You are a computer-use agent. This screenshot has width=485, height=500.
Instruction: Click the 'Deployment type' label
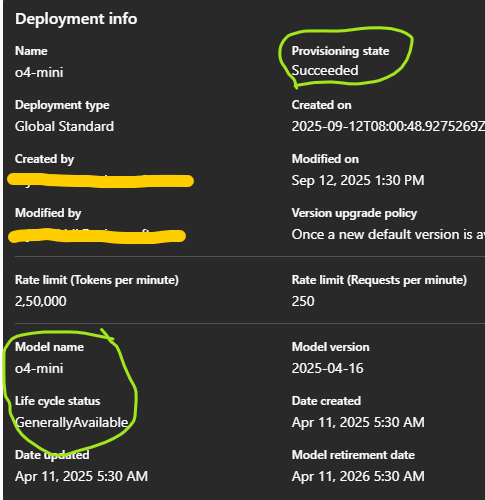tap(62, 105)
